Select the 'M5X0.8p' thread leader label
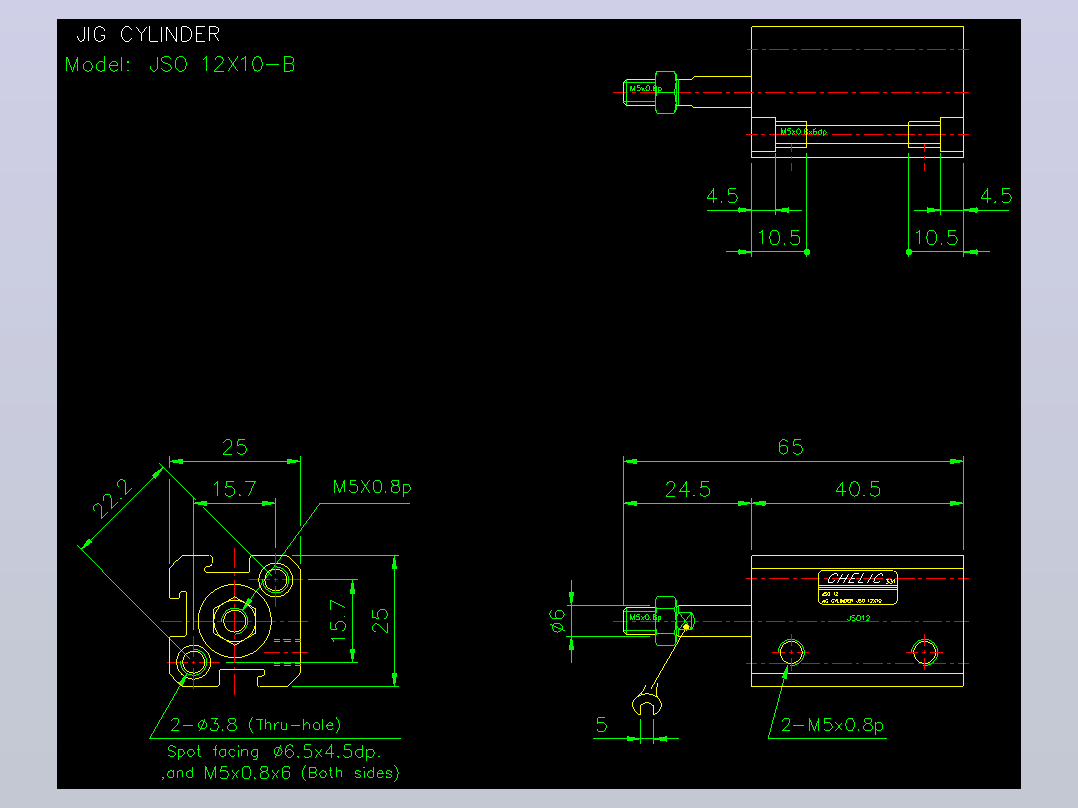 pos(372,488)
